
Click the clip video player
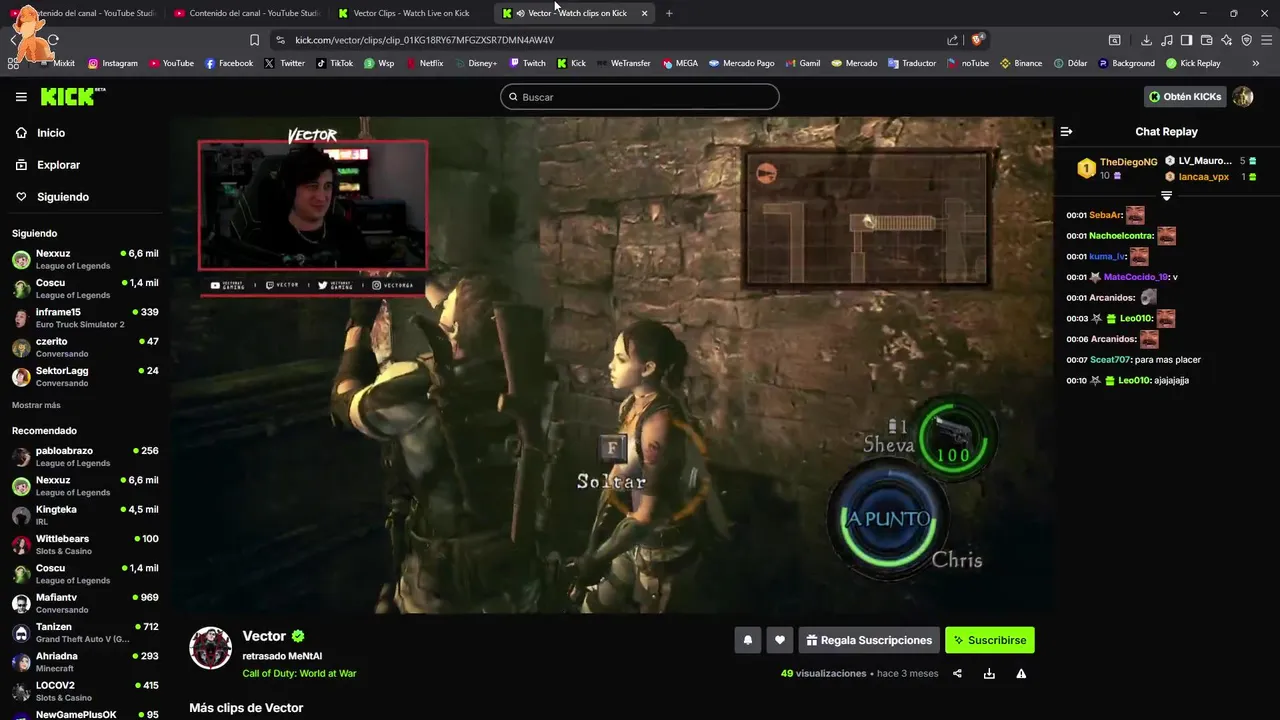pos(611,365)
